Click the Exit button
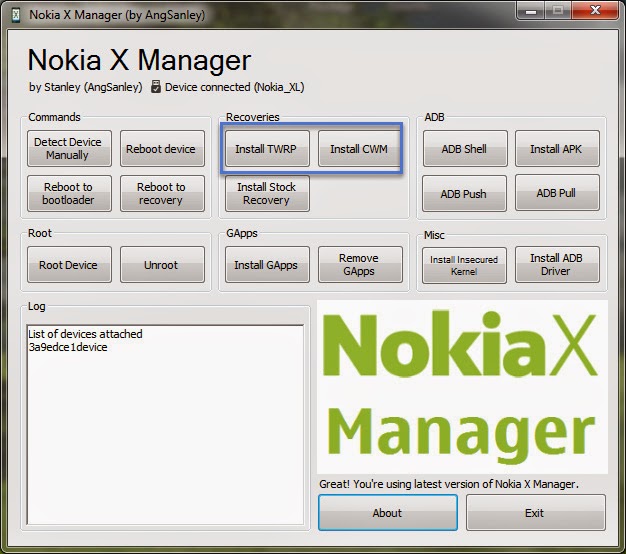Image resolution: width=626 pixels, height=554 pixels. [536, 512]
